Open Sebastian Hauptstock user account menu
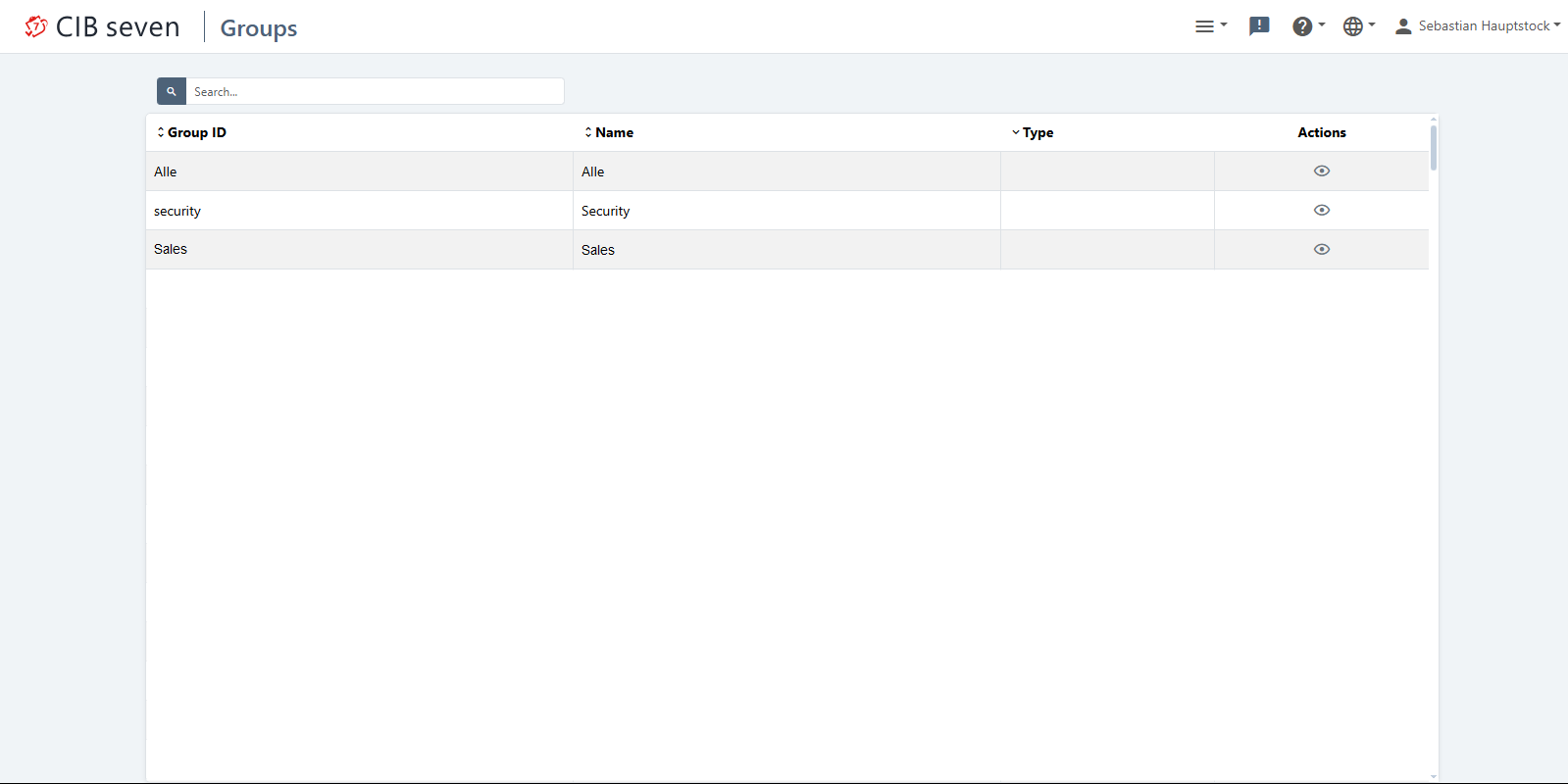1568x784 pixels. 1477,26
